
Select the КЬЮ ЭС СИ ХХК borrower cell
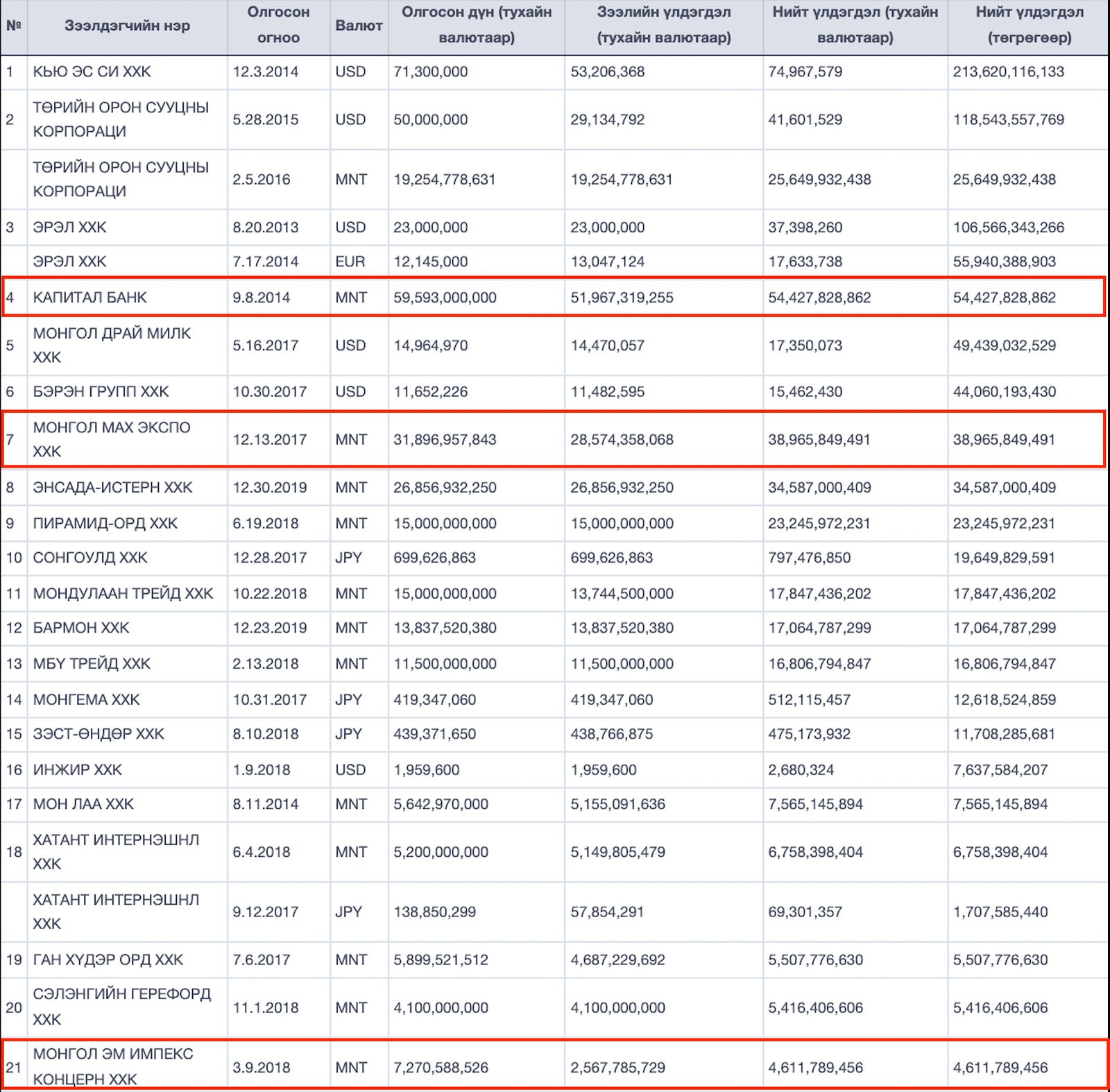(x=92, y=71)
